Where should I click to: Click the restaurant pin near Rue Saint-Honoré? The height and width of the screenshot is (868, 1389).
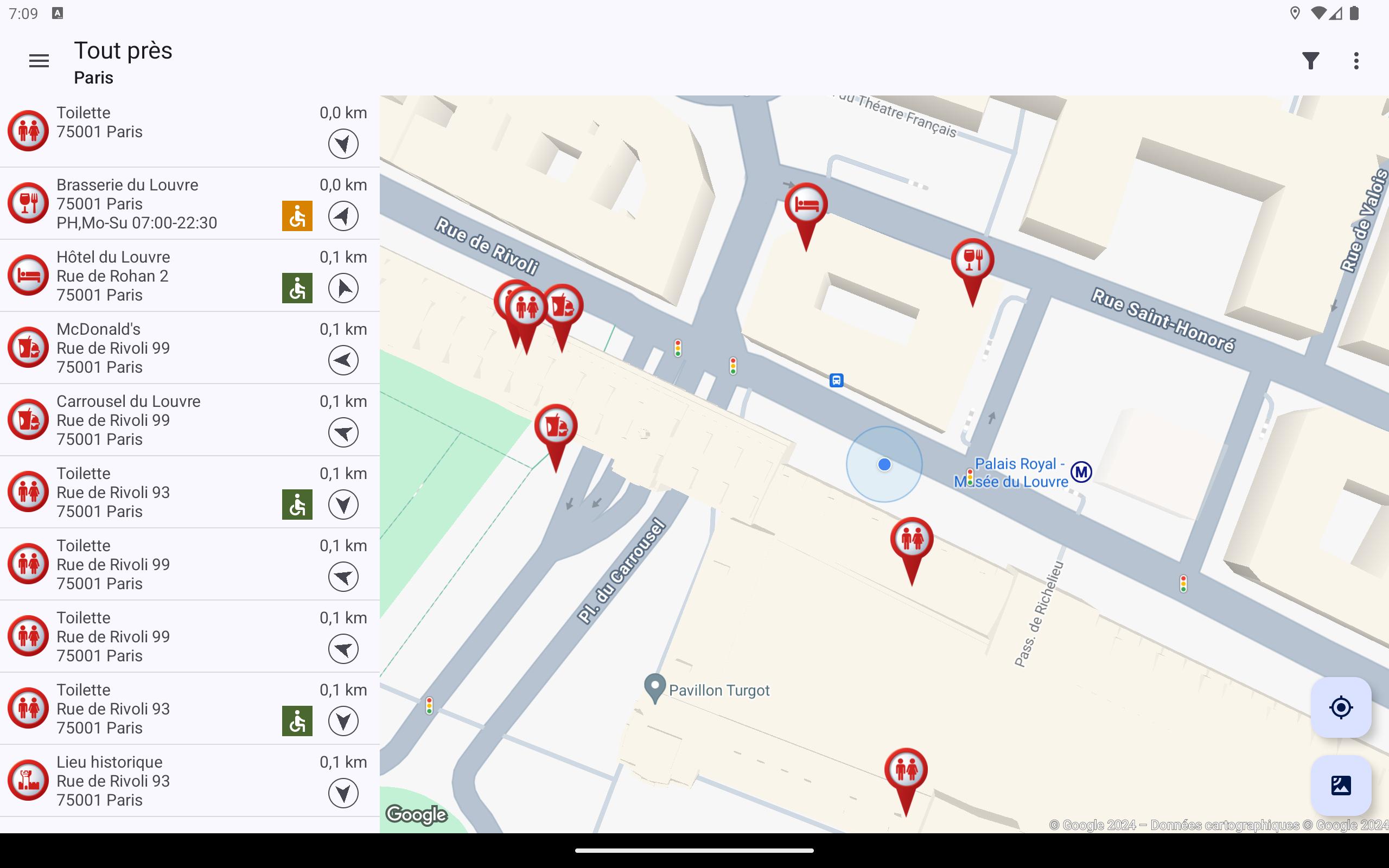(x=972, y=262)
